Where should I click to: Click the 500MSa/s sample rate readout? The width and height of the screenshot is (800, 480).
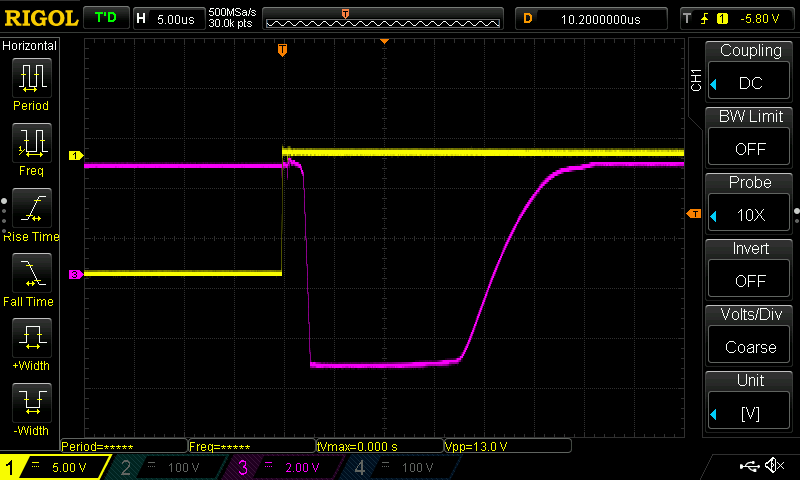[x=232, y=12]
